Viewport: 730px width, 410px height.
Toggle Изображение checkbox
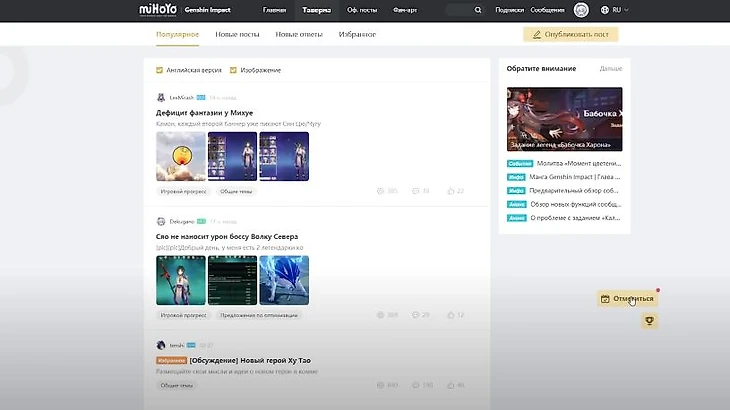pos(233,70)
